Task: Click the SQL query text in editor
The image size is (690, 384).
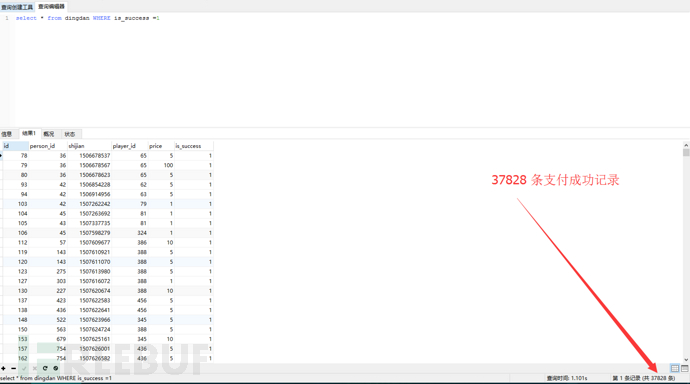Action: pyautogui.click(x=88, y=18)
